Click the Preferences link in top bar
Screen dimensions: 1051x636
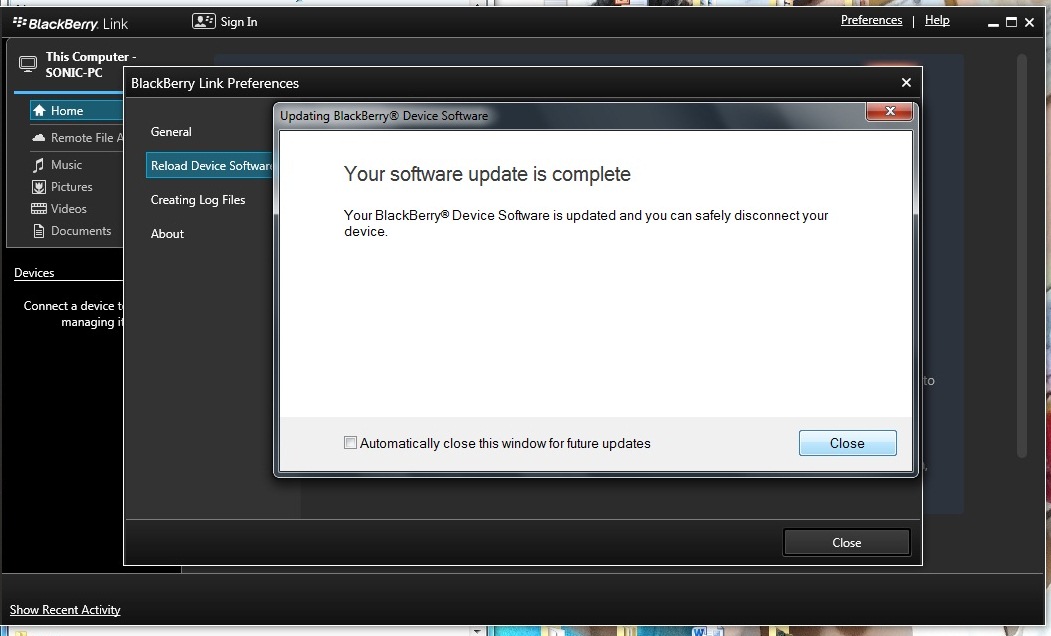pyautogui.click(x=871, y=20)
